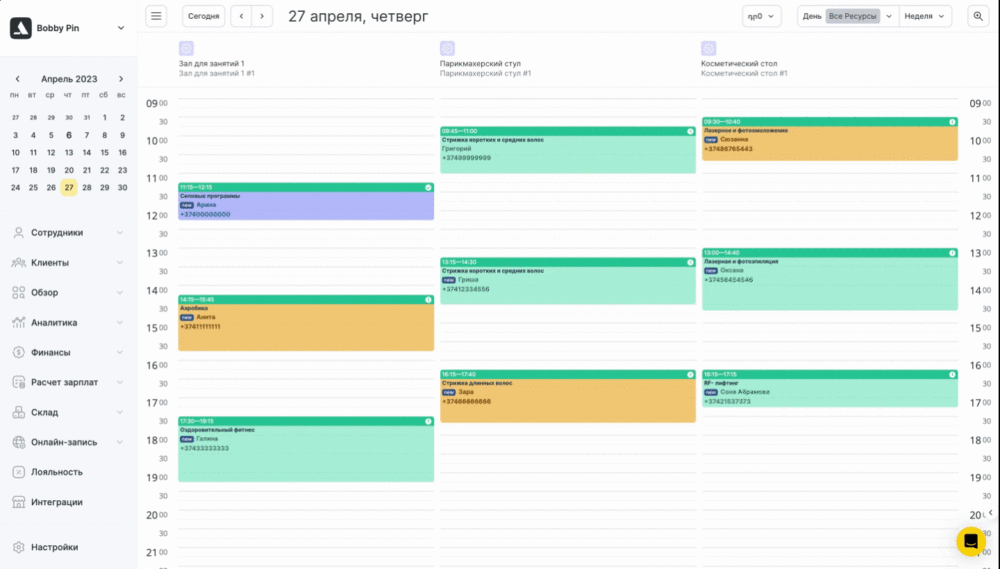Open the Силовые программы appointment
Image resolution: width=1000 pixels, height=569 pixels.
tap(306, 202)
